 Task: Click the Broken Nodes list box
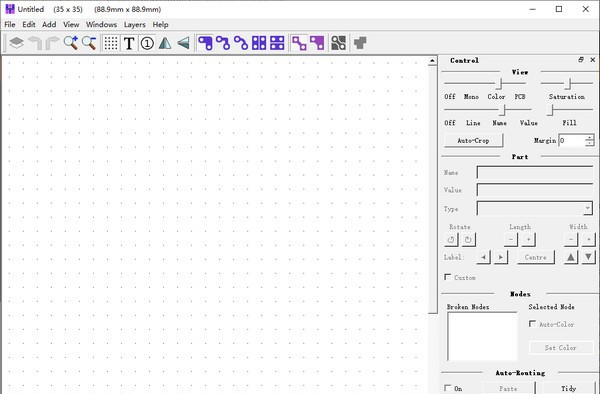coord(483,336)
